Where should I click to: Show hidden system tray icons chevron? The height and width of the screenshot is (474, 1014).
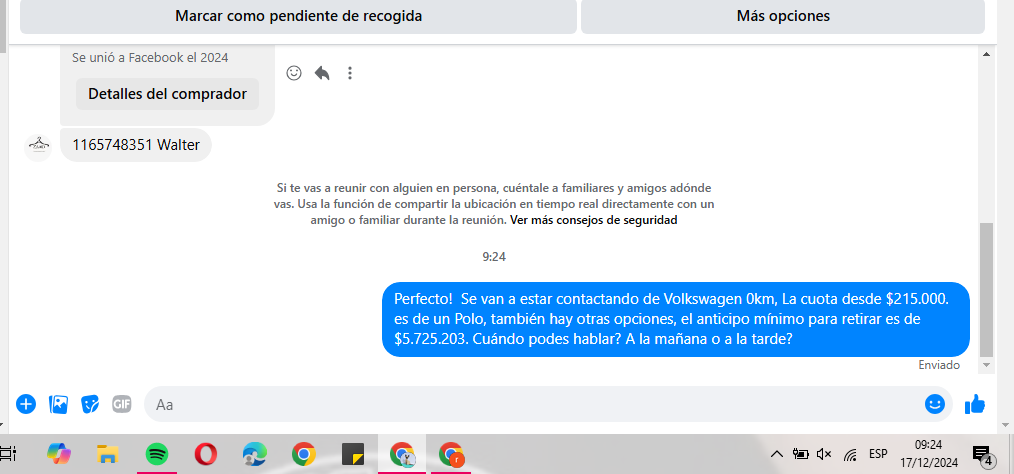[x=777, y=454]
